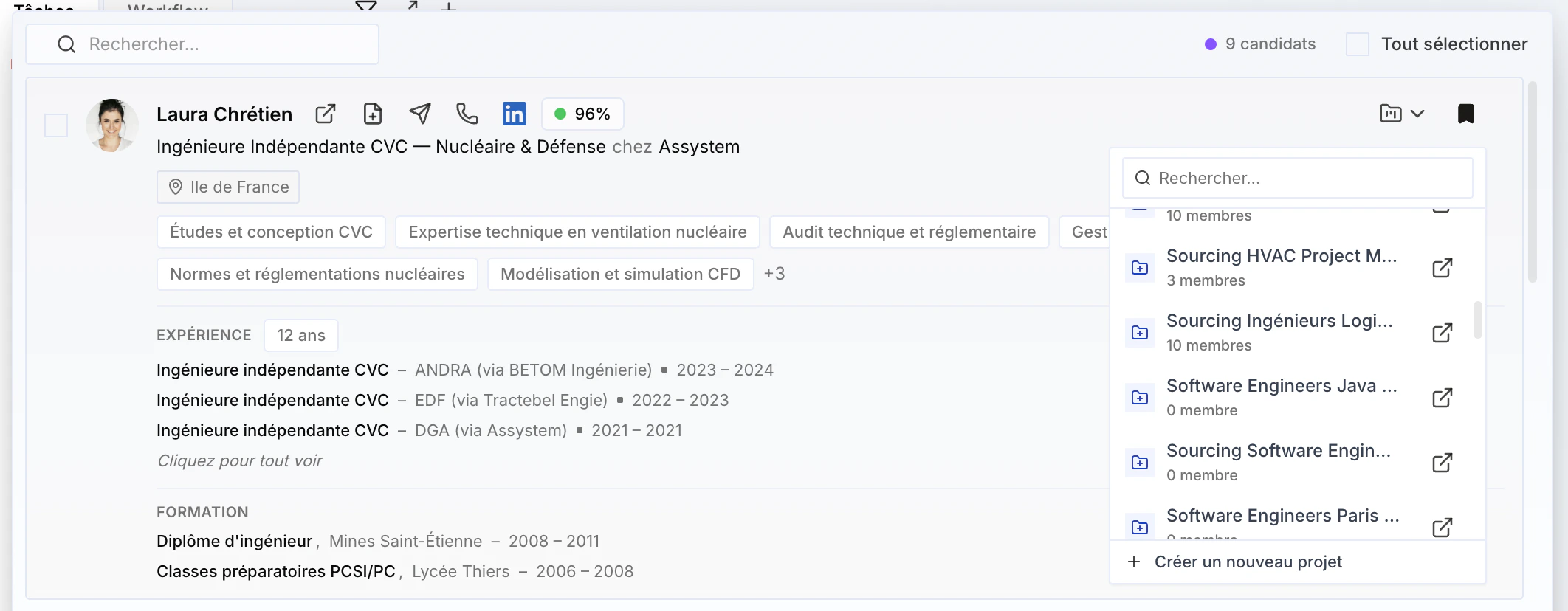Image resolution: width=1568 pixels, height=611 pixels.
Task: Click the Ile de France location tag
Action: tap(228, 187)
